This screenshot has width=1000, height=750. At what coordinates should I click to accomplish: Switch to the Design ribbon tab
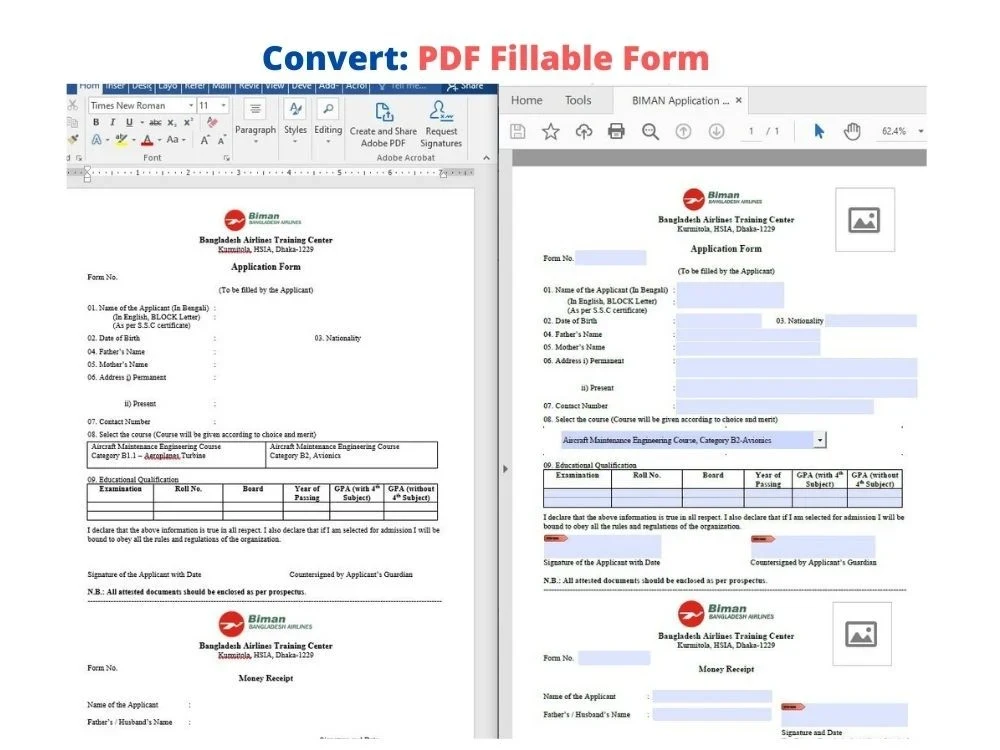pyautogui.click(x=142, y=86)
